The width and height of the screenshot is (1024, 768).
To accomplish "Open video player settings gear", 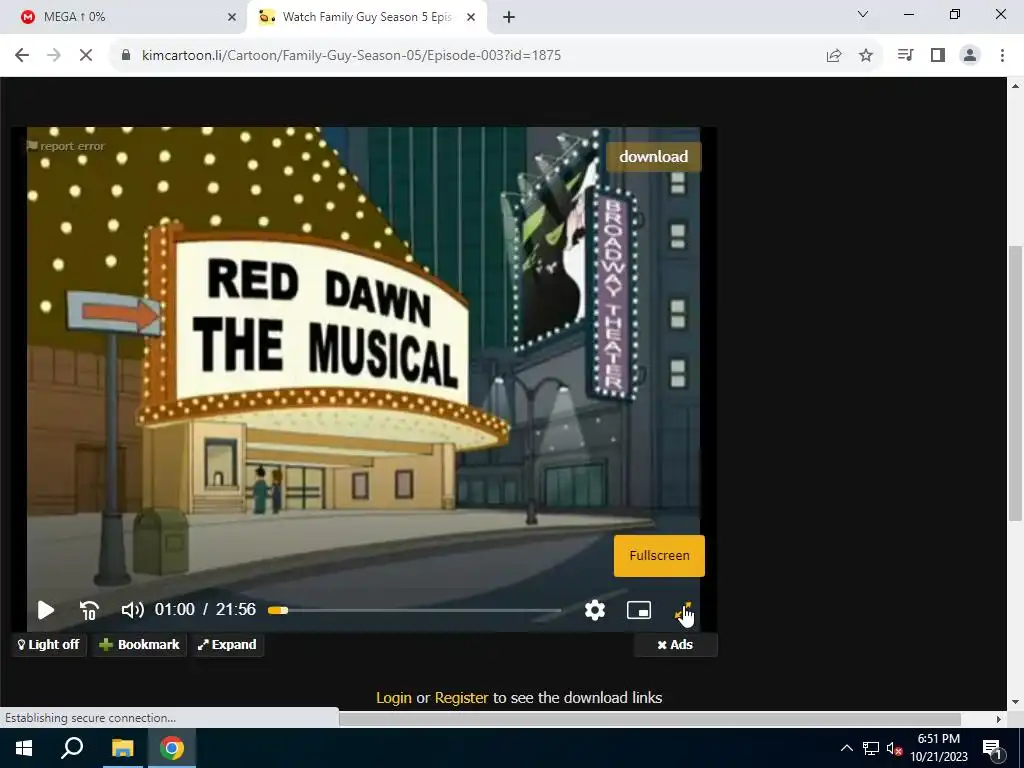I will click(595, 610).
